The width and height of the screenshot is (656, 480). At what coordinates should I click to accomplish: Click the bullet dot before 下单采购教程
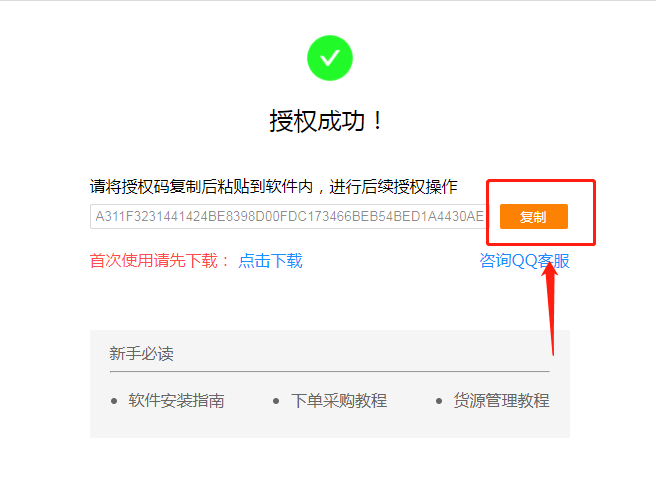coord(276,401)
